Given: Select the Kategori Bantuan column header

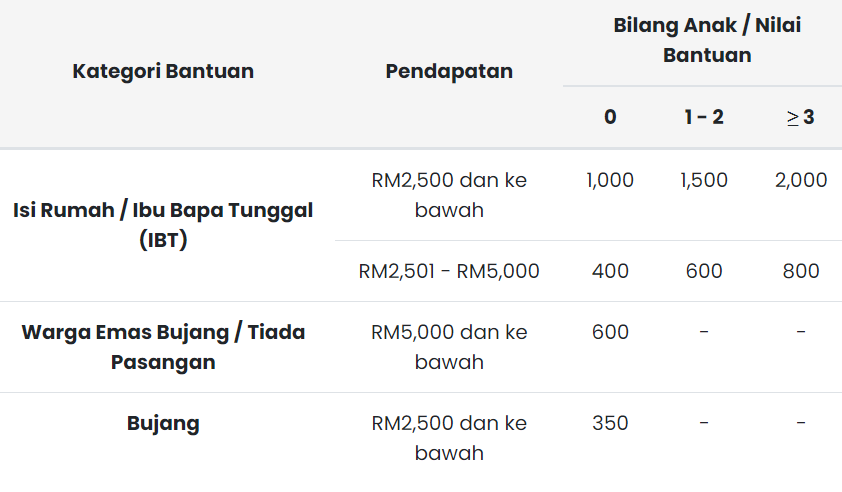Looking at the screenshot, I should 163,71.
